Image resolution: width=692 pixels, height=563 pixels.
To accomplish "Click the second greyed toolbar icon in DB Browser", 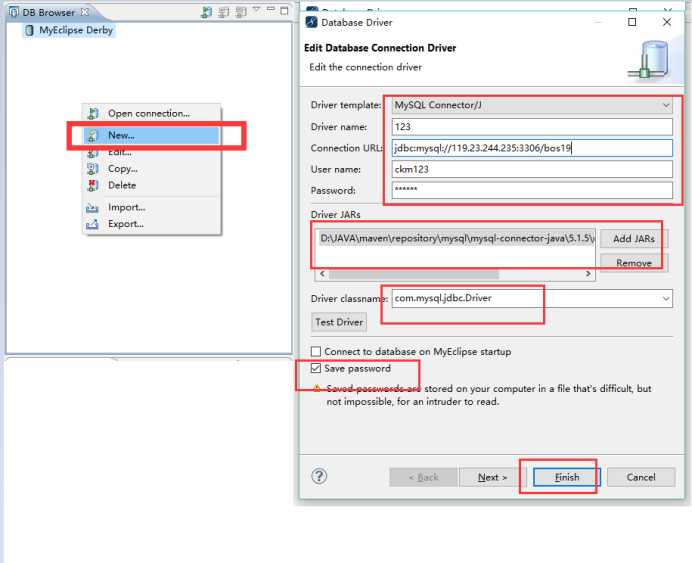I will click(x=241, y=12).
